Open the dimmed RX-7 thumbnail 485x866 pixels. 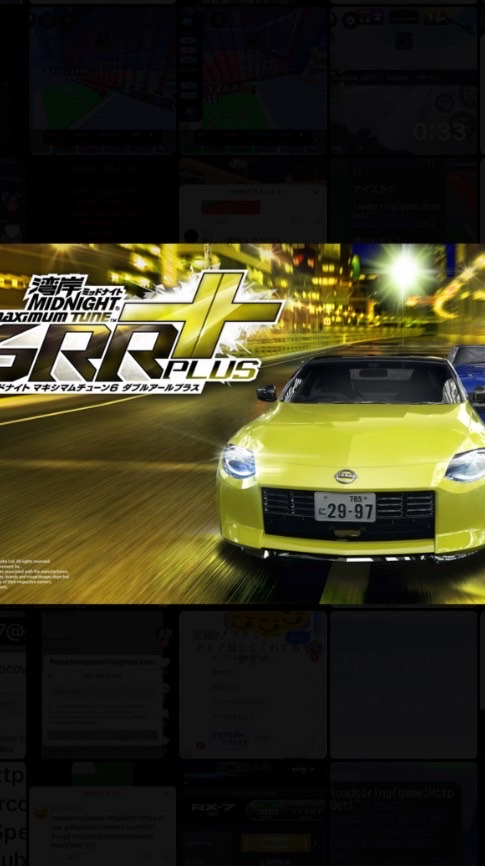[253, 814]
